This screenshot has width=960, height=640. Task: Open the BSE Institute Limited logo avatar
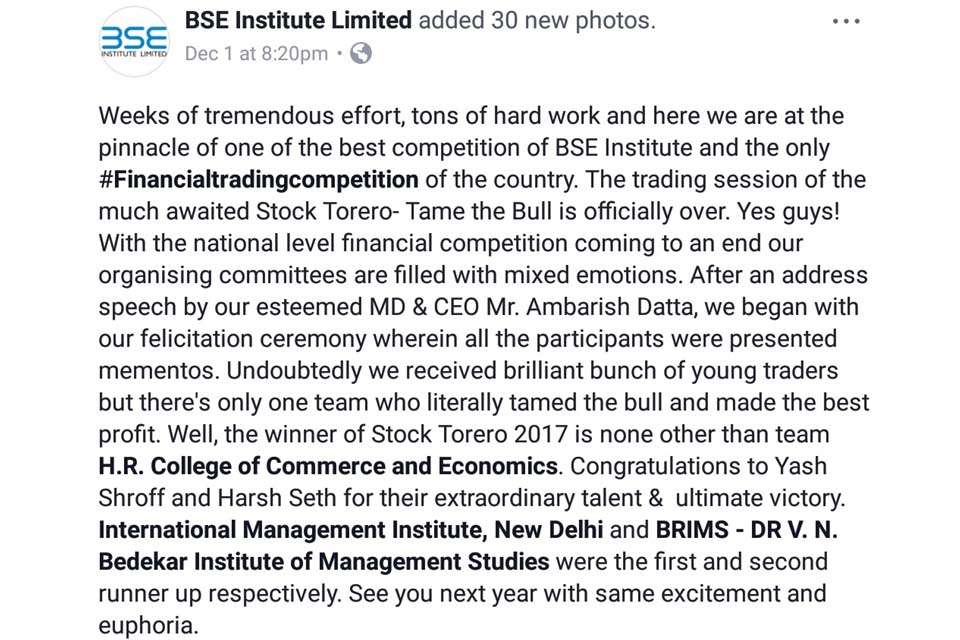point(133,42)
